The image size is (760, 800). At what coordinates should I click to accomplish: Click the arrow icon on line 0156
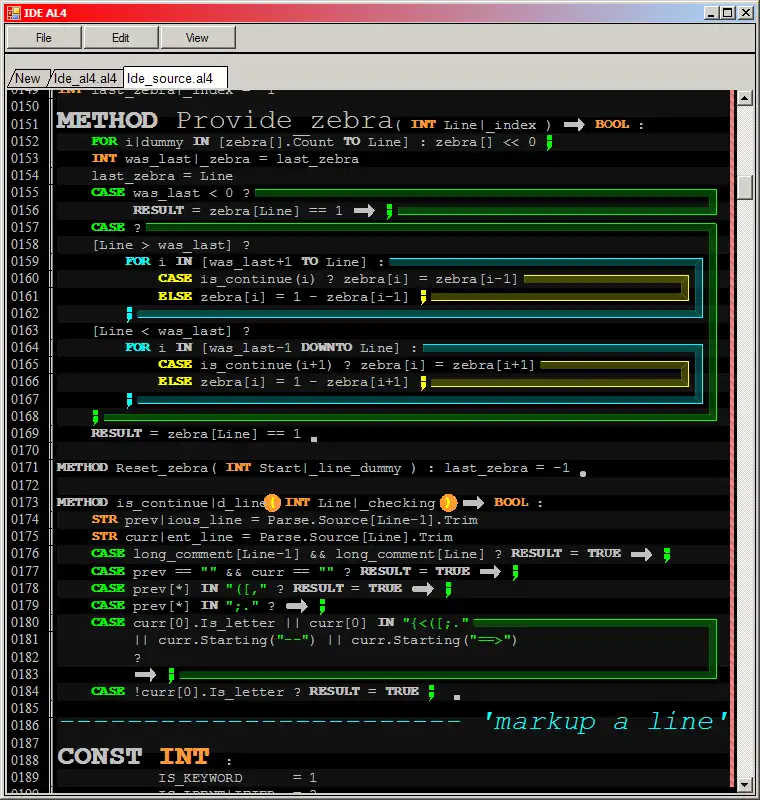(363, 211)
